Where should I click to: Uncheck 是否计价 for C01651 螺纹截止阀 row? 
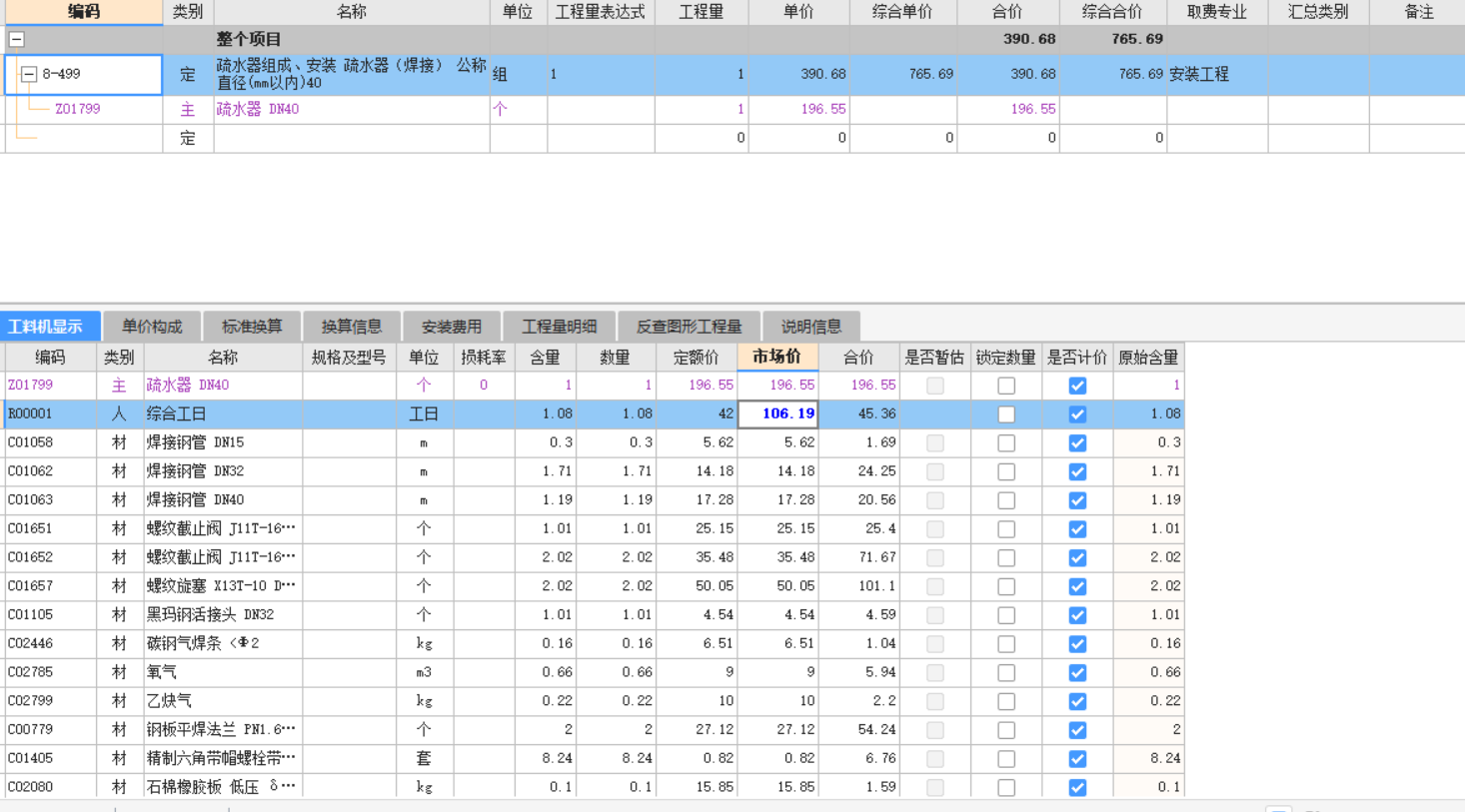point(1077,529)
